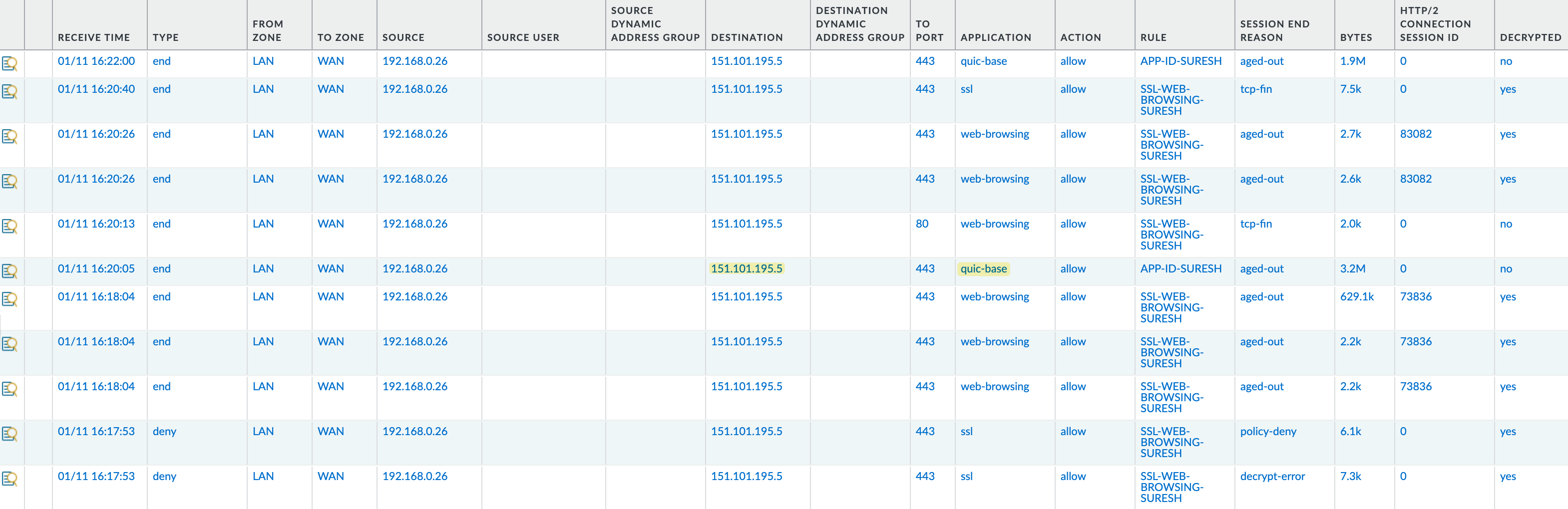Open log details for the 629.1k bytes session
Screen dimensions: 1568x509
tap(10, 299)
